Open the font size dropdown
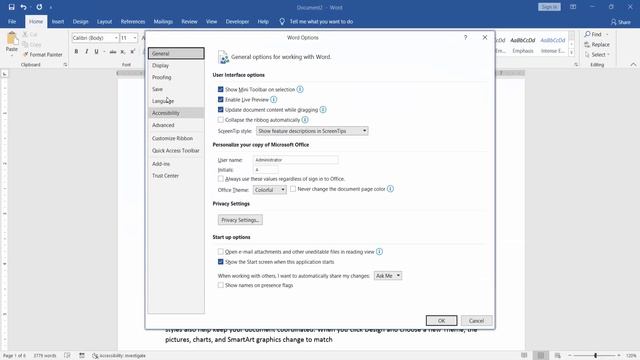The width and height of the screenshot is (640, 360). click(135, 38)
